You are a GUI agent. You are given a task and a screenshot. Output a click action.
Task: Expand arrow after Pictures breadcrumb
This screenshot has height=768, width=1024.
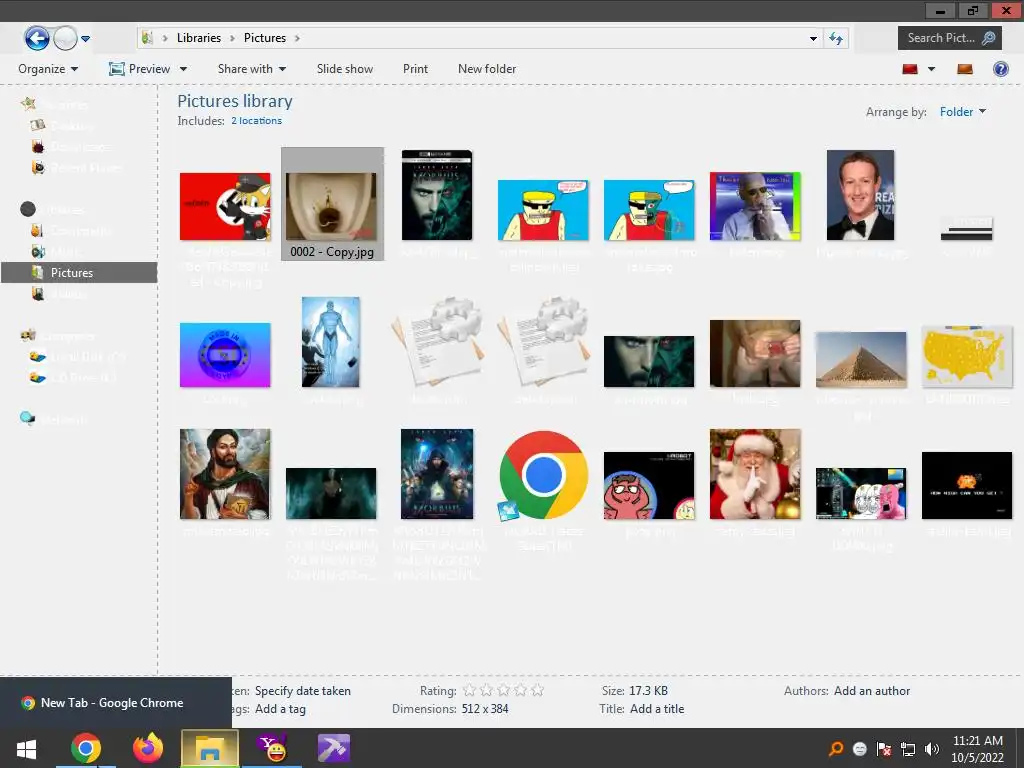click(297, 38)
